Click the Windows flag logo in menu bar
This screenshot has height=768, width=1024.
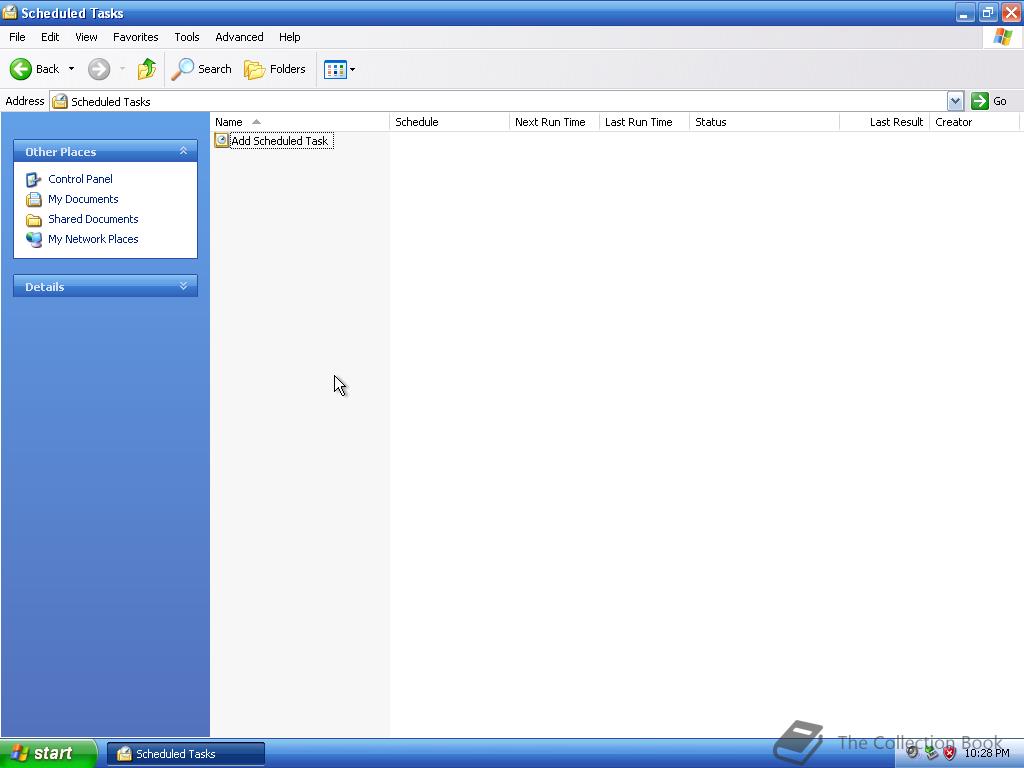coord(1002,37)
